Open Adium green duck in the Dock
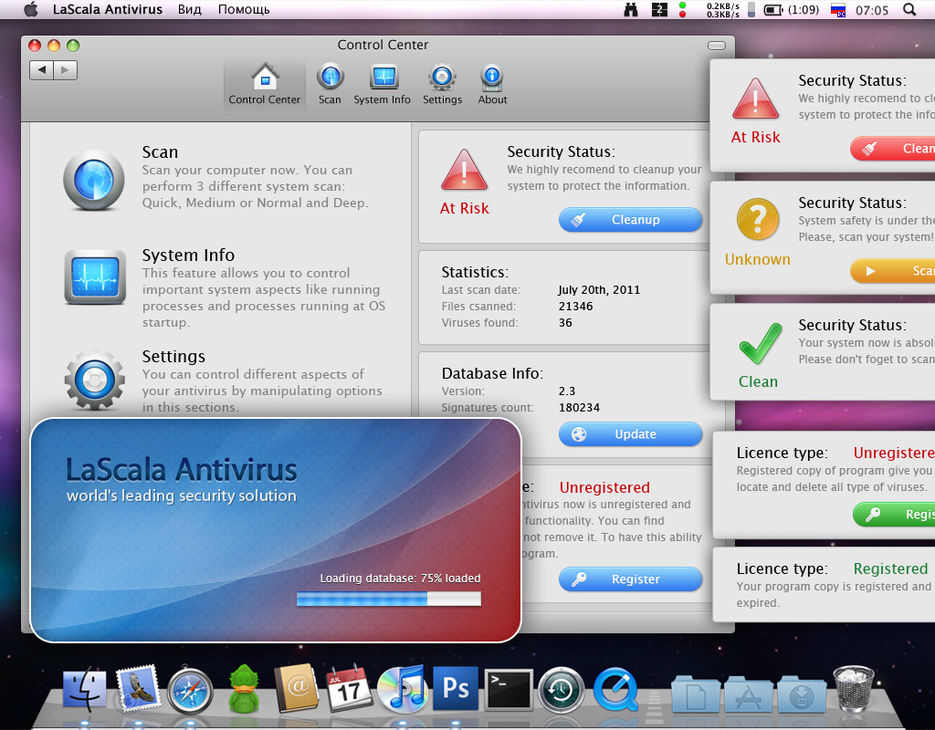 tap(244, 689)
